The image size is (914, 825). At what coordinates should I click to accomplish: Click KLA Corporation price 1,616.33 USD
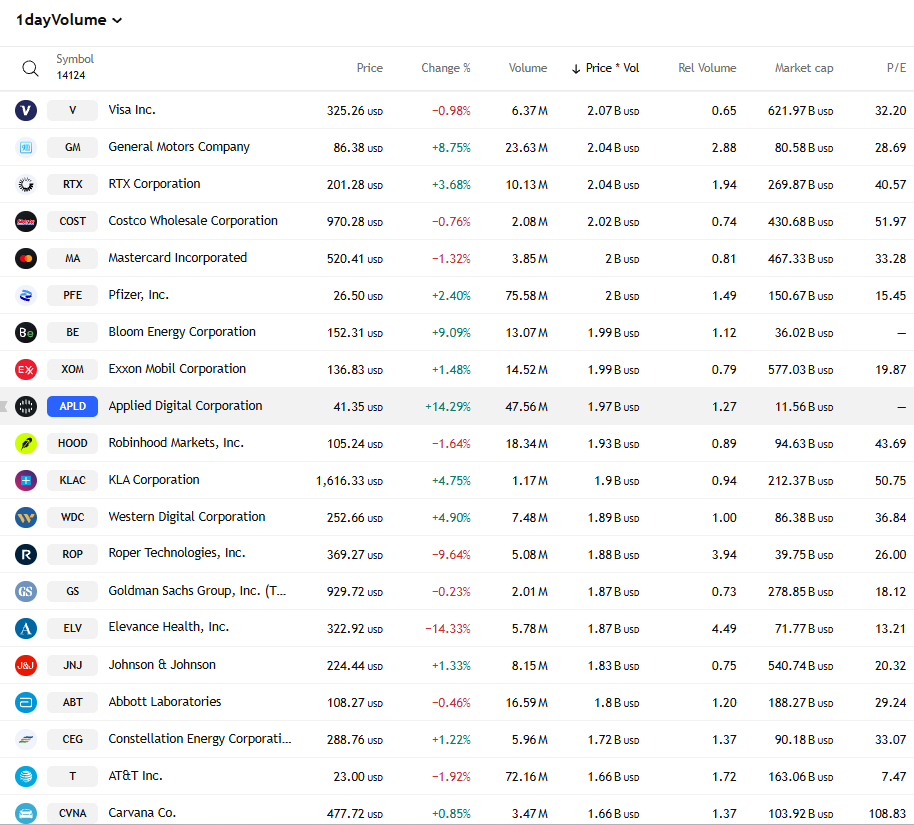[349, 481]
